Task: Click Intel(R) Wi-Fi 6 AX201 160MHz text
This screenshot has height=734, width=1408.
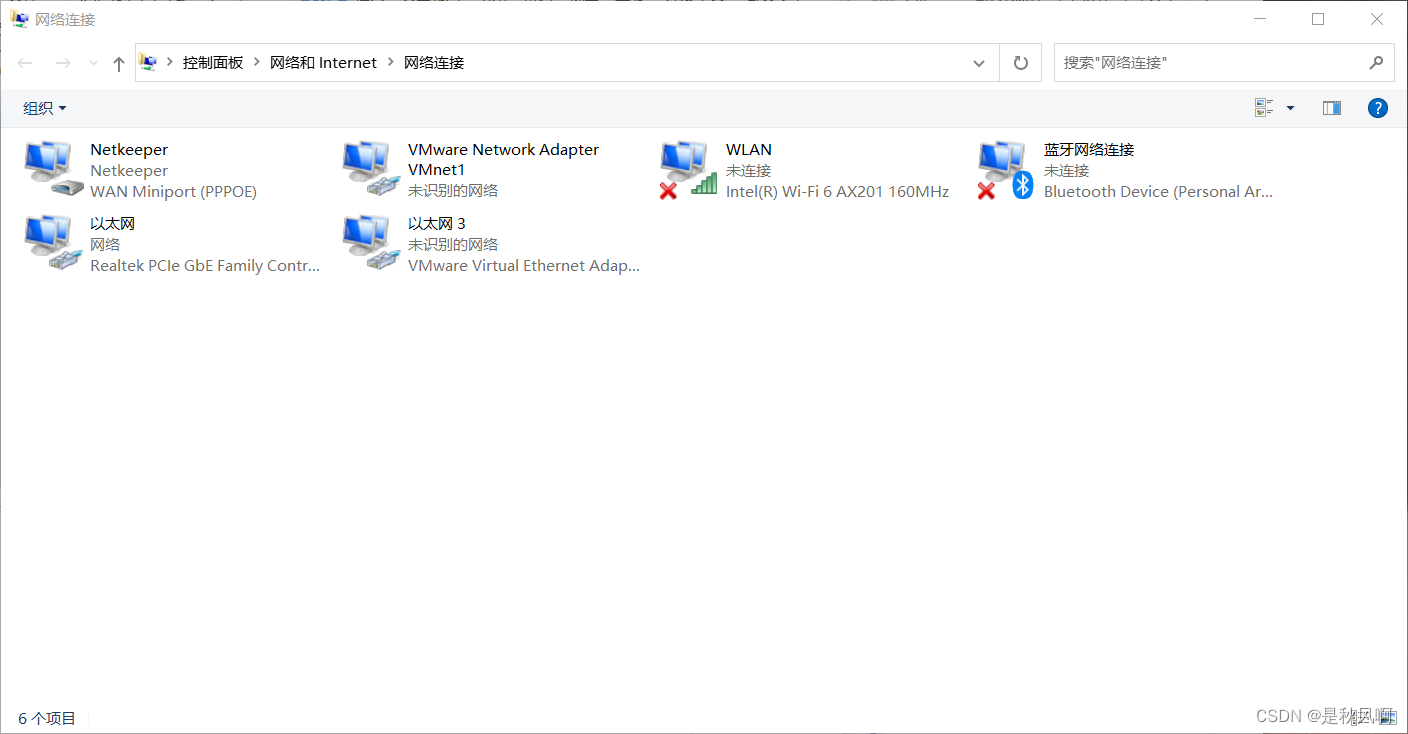Action: [837, 192]
